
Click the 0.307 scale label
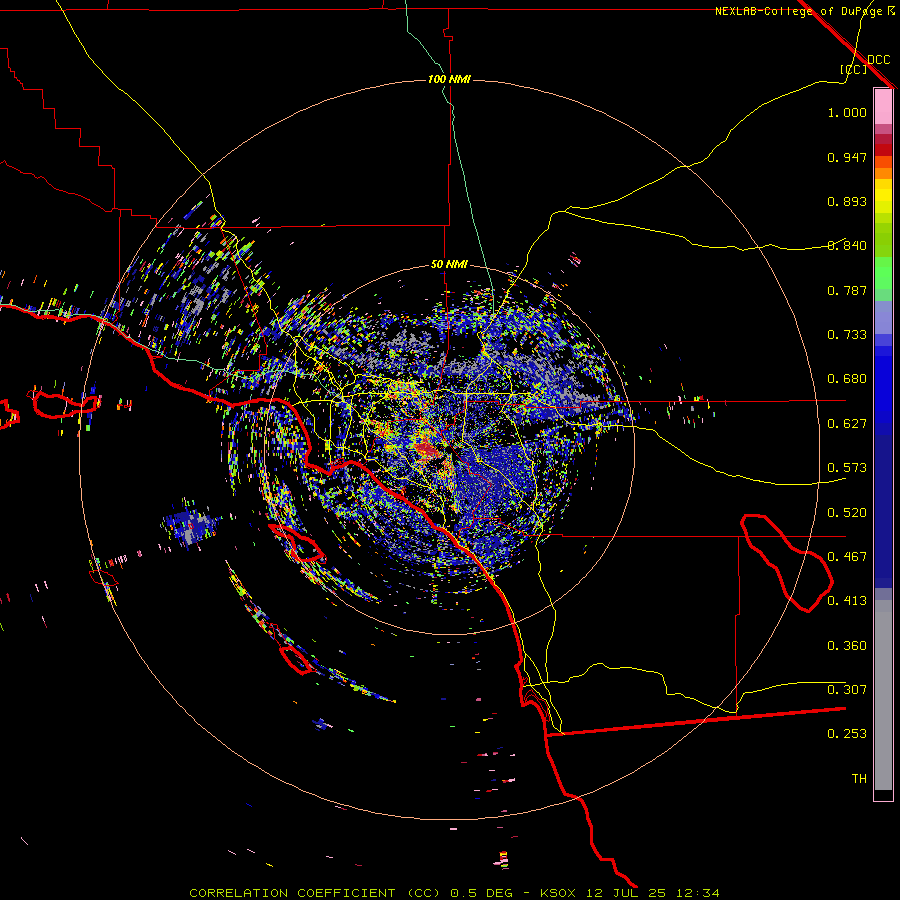(847, 690)
